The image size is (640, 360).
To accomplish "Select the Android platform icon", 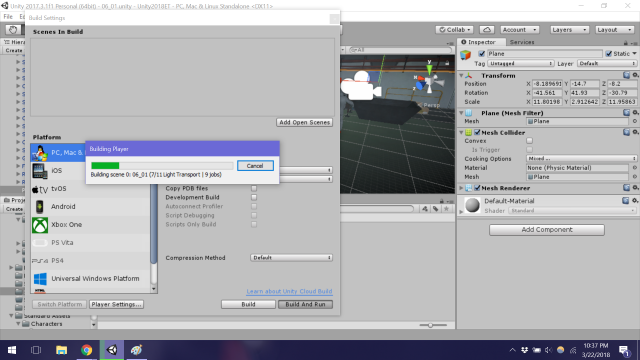I will pyautogui.click(x=40, y=207).
